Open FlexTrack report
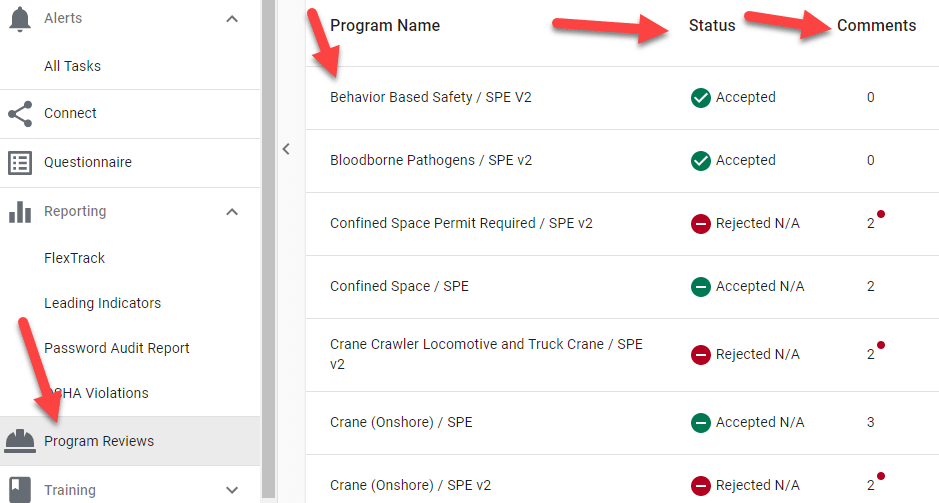 pyautogui.click(x=74, y=258)
